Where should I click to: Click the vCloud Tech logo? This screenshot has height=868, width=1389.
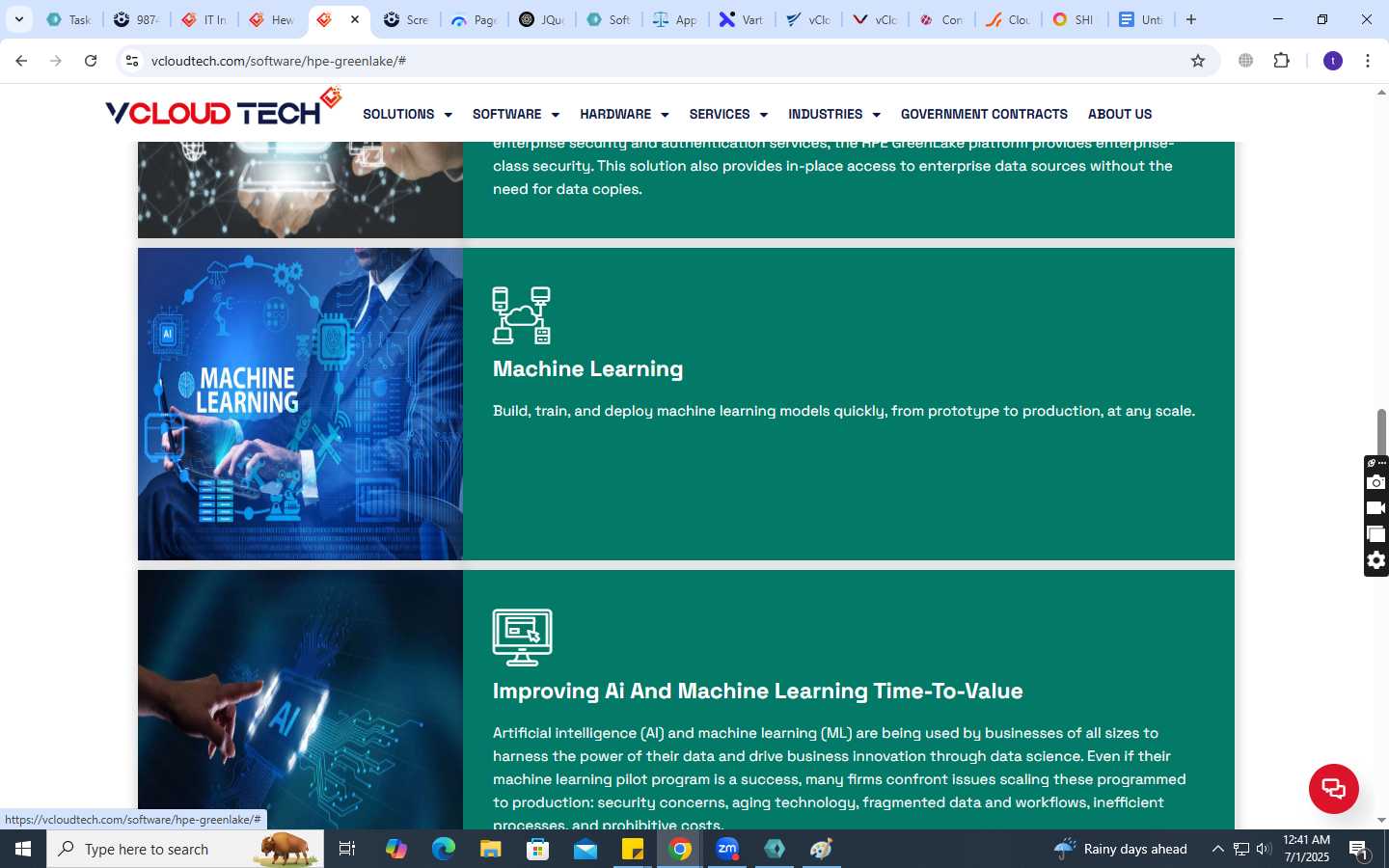click(224, 108)
